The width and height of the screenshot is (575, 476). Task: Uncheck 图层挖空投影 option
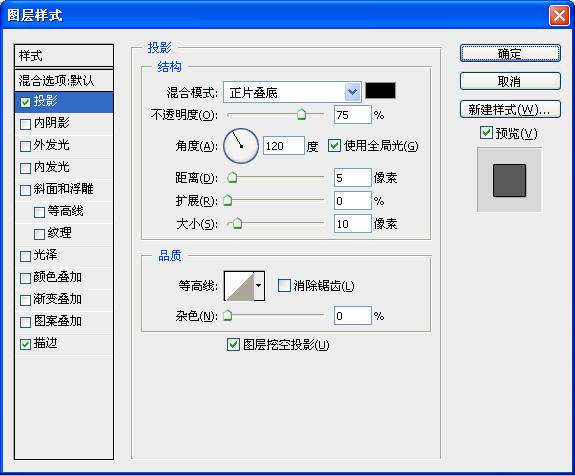[x=234, y=345]
